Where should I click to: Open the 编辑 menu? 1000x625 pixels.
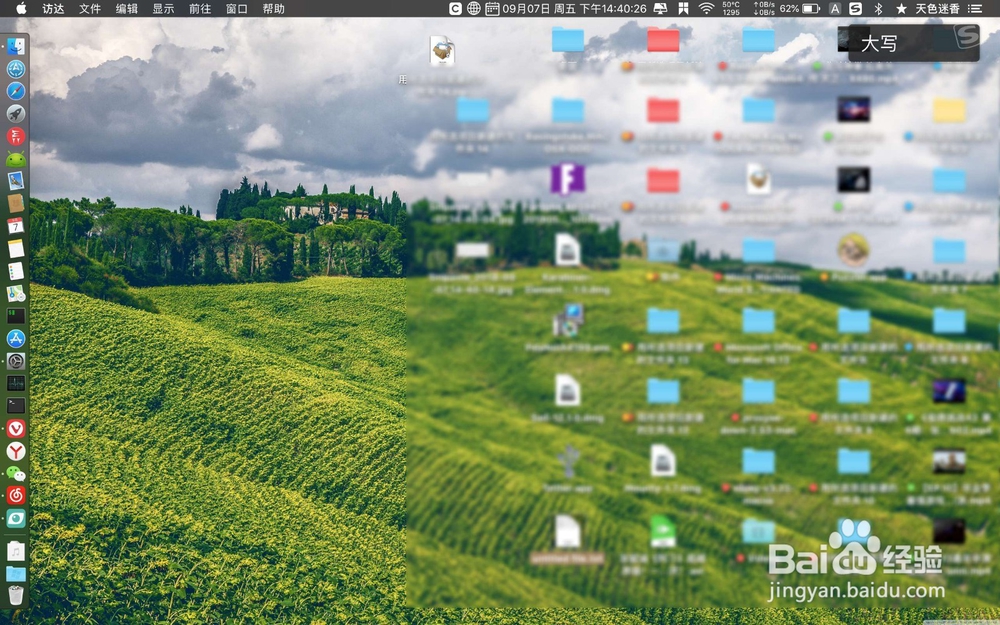tap(126, 8)
